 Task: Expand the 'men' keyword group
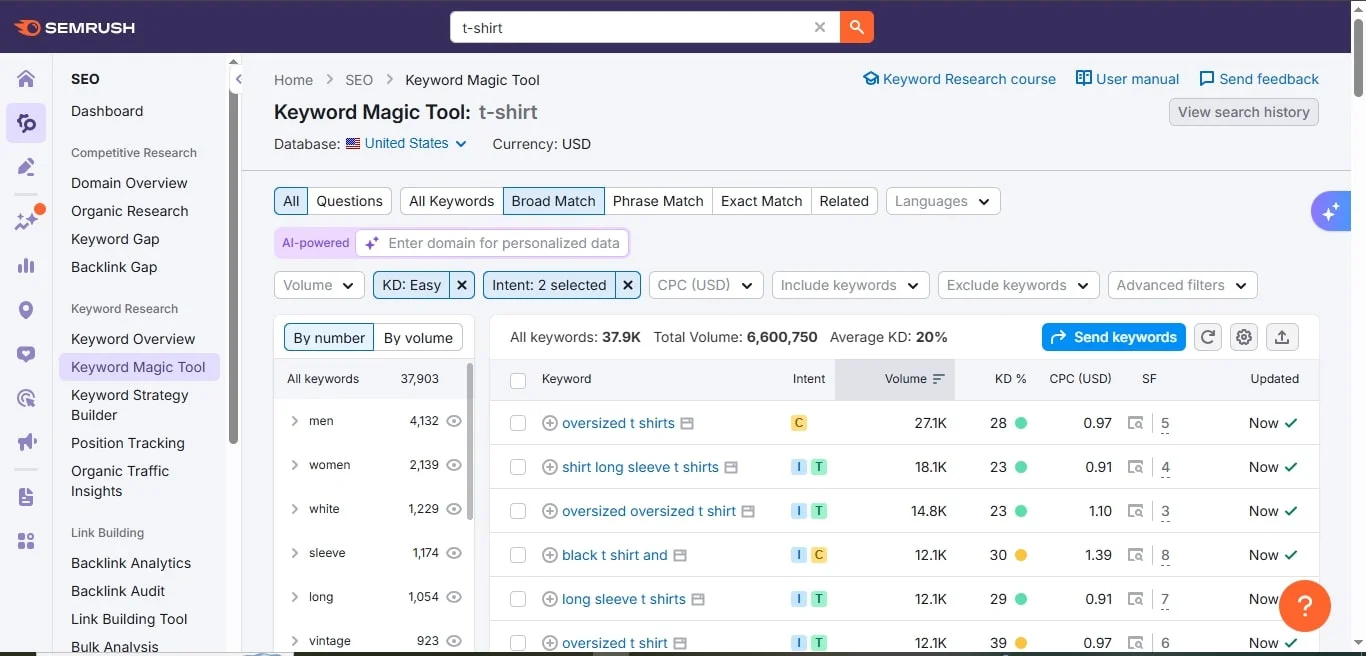click(x=293, y=421)
